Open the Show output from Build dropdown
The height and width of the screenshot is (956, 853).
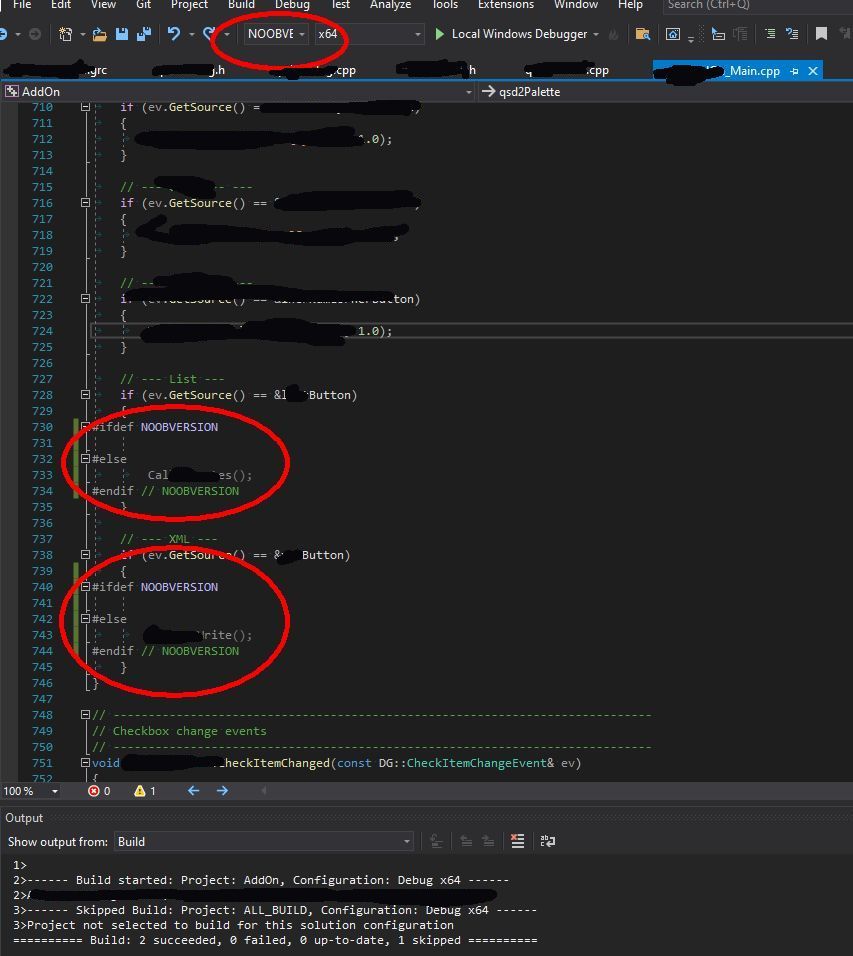265,841
